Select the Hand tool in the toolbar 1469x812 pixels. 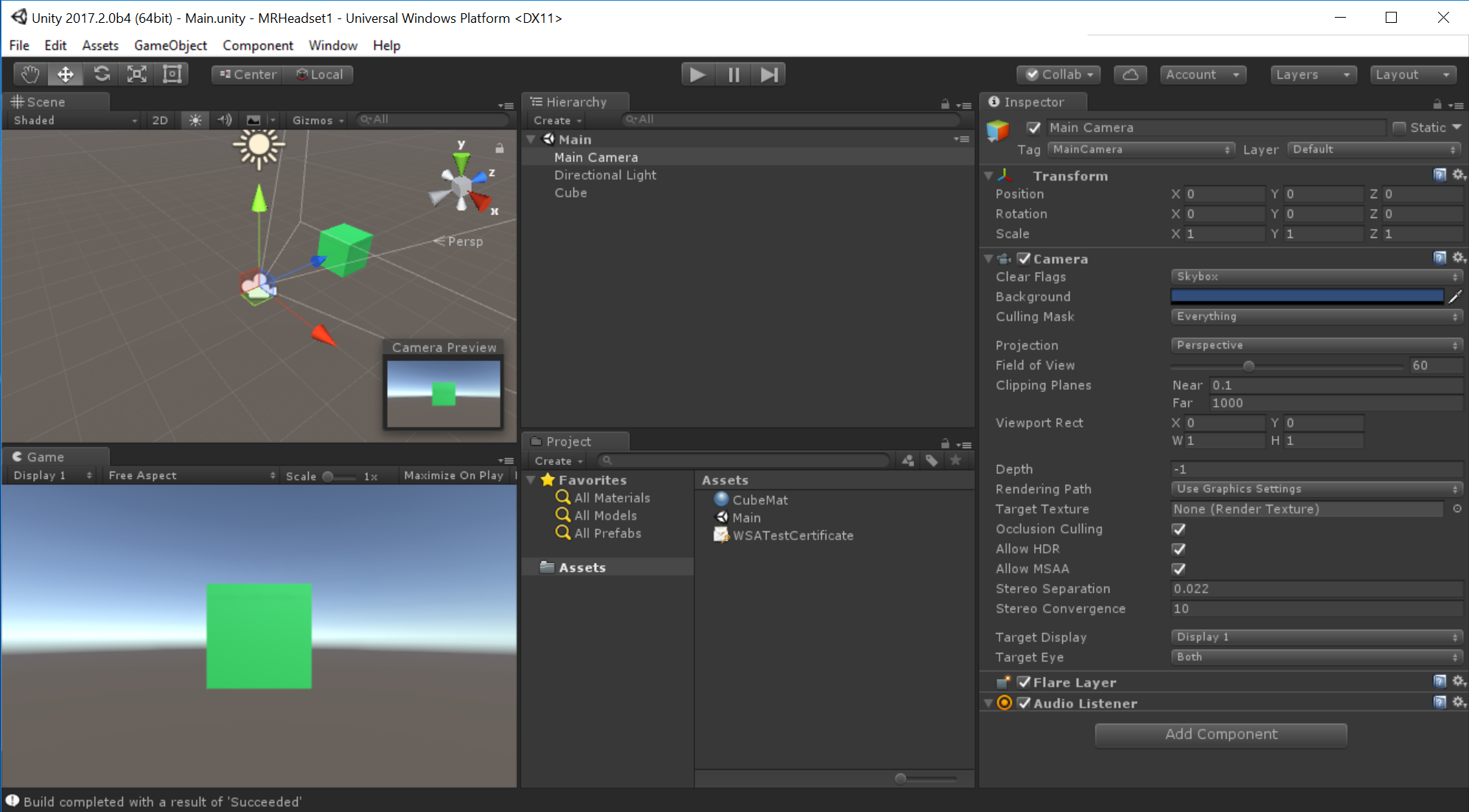click(x=29, y=74)
